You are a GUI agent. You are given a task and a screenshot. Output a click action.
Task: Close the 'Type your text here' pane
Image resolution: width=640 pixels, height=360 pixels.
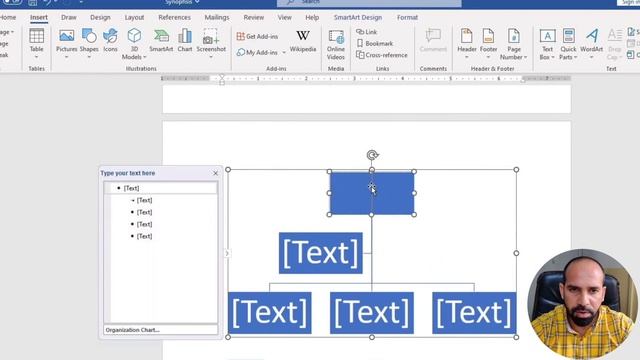216,173
